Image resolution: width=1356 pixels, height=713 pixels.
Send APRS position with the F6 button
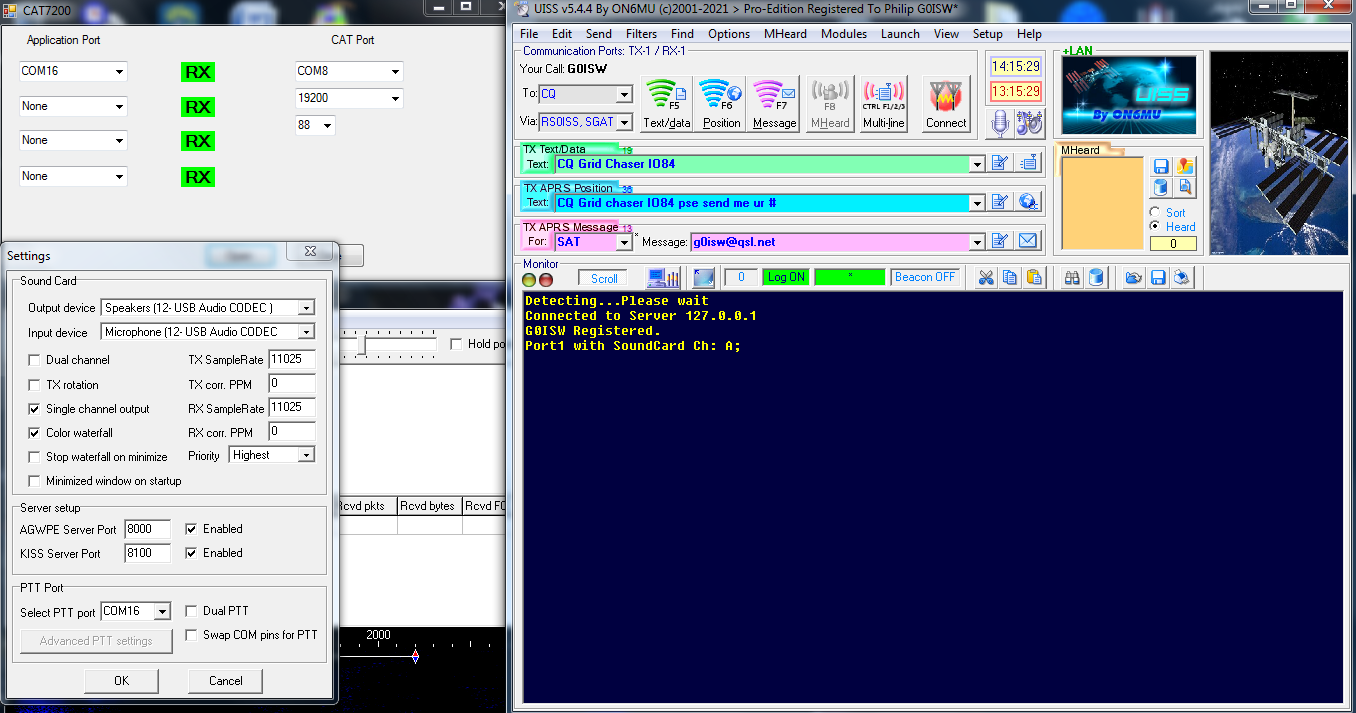coord(721,104)
